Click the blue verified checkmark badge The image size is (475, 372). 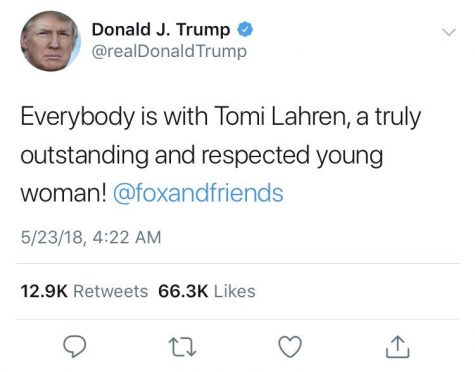245,30
